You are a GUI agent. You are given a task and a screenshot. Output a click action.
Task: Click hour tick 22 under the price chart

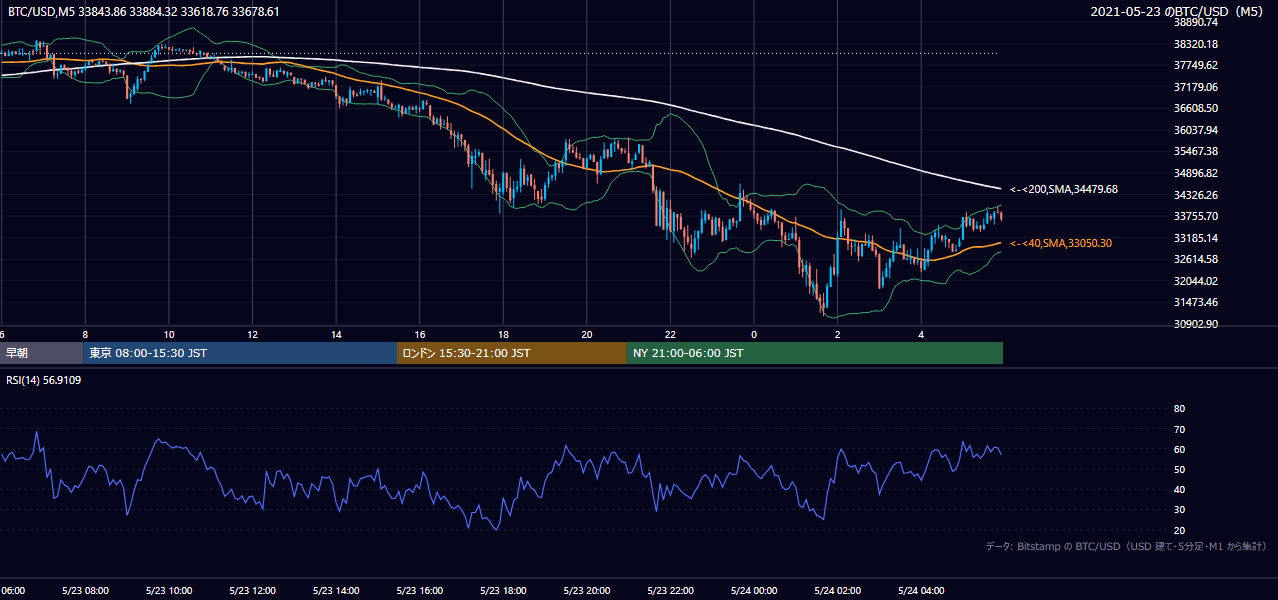[670, 335]
